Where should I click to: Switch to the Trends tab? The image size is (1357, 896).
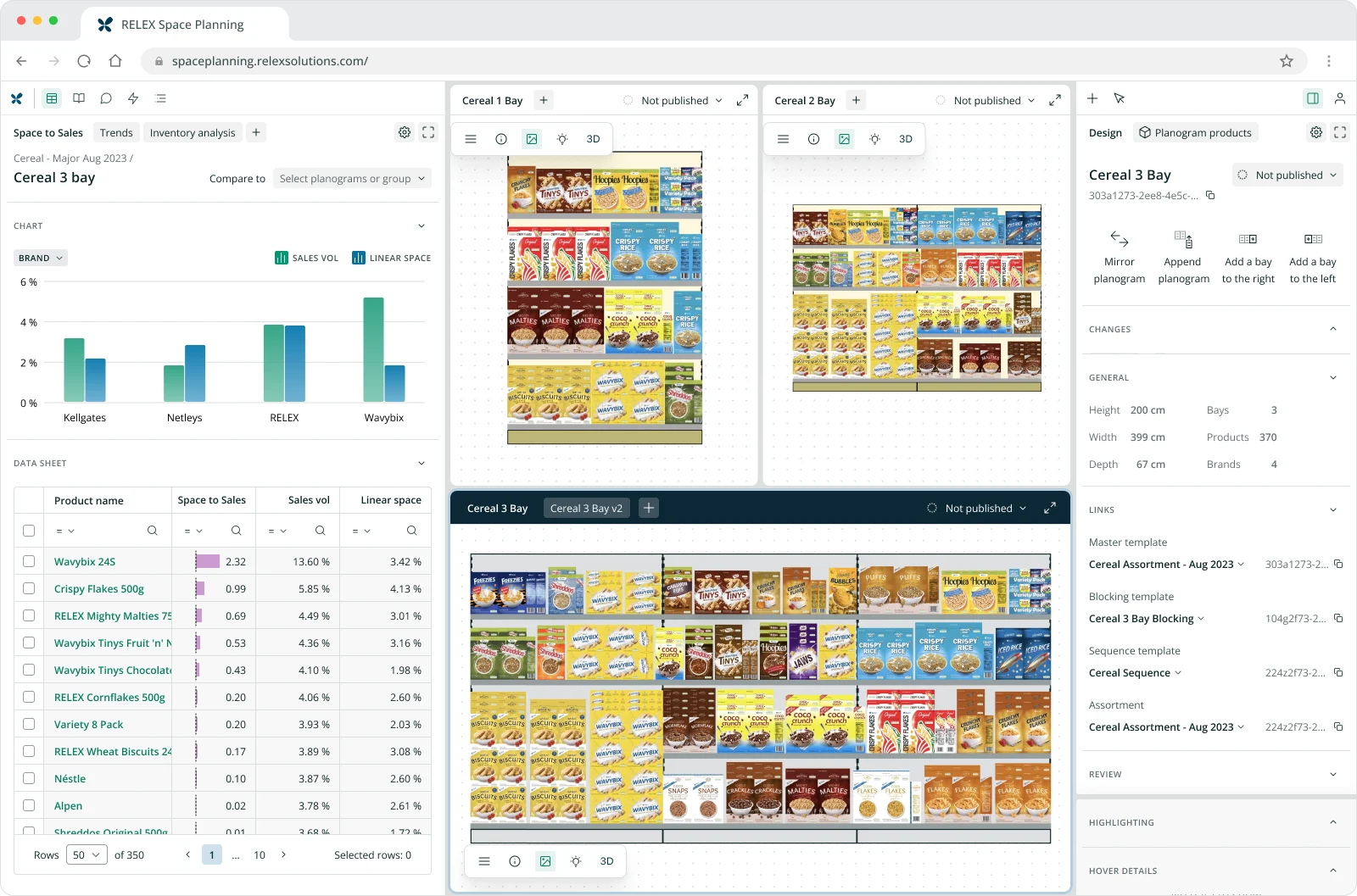click(116, 132)
